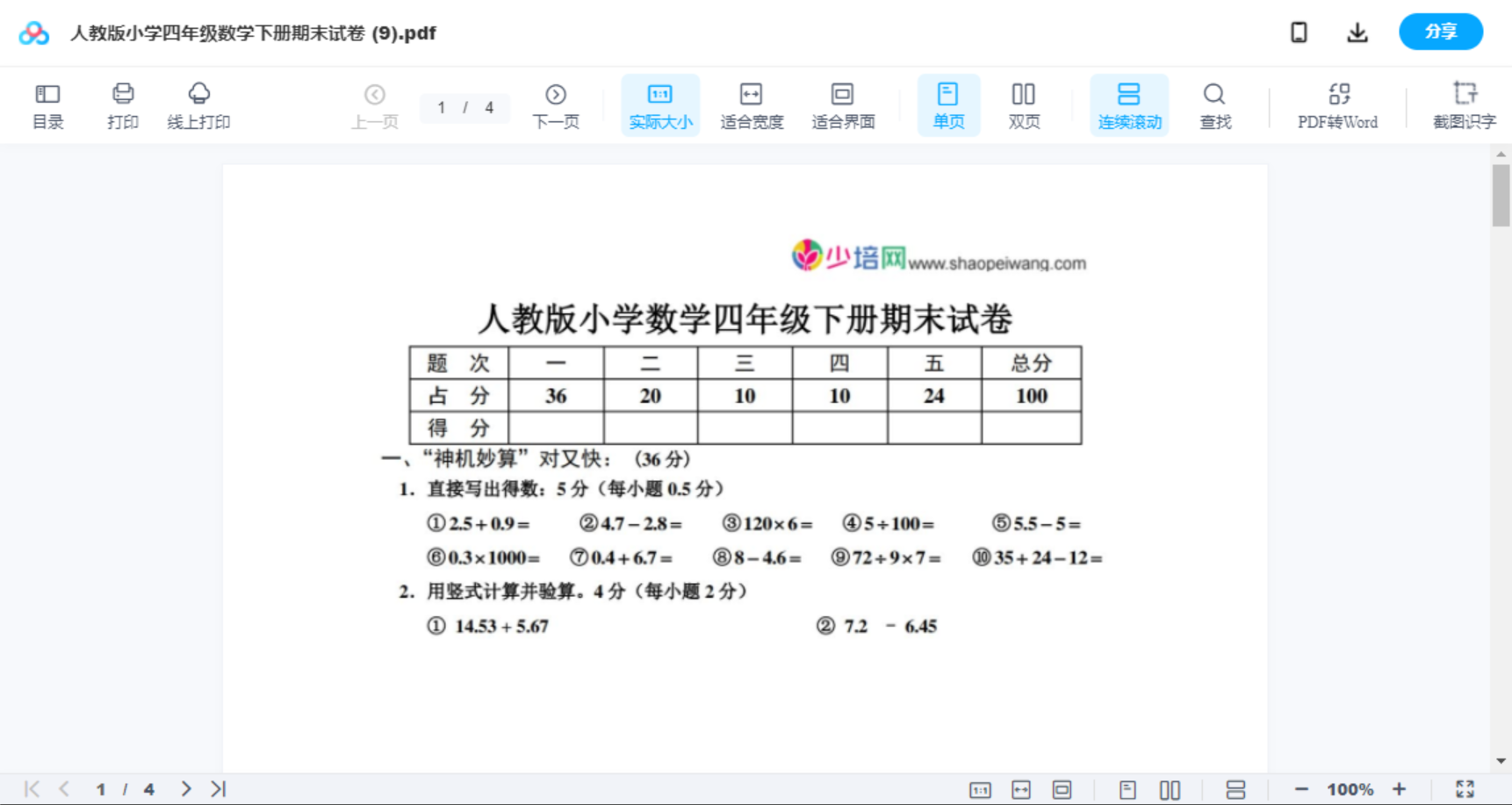This screenshot has width=1512, height=805.
Task: Enter fullscreen mode from the bottom bar
Action: point(1465,787)
